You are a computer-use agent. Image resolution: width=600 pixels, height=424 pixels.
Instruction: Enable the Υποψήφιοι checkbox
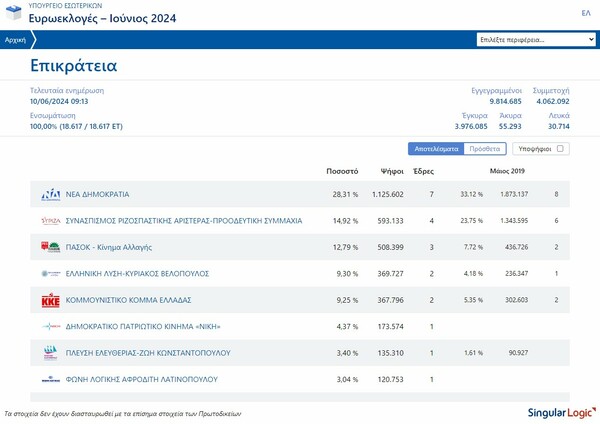point(560,148)
